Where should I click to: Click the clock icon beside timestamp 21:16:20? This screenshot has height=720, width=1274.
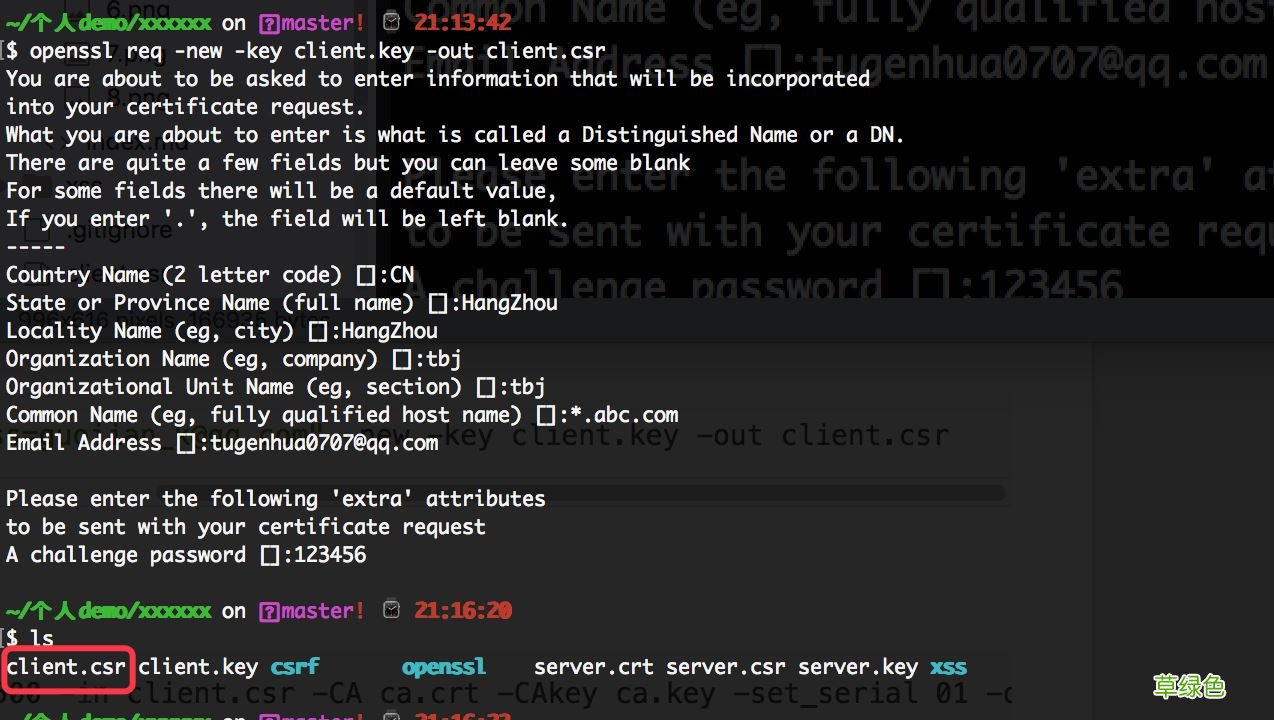pos(391,609)
